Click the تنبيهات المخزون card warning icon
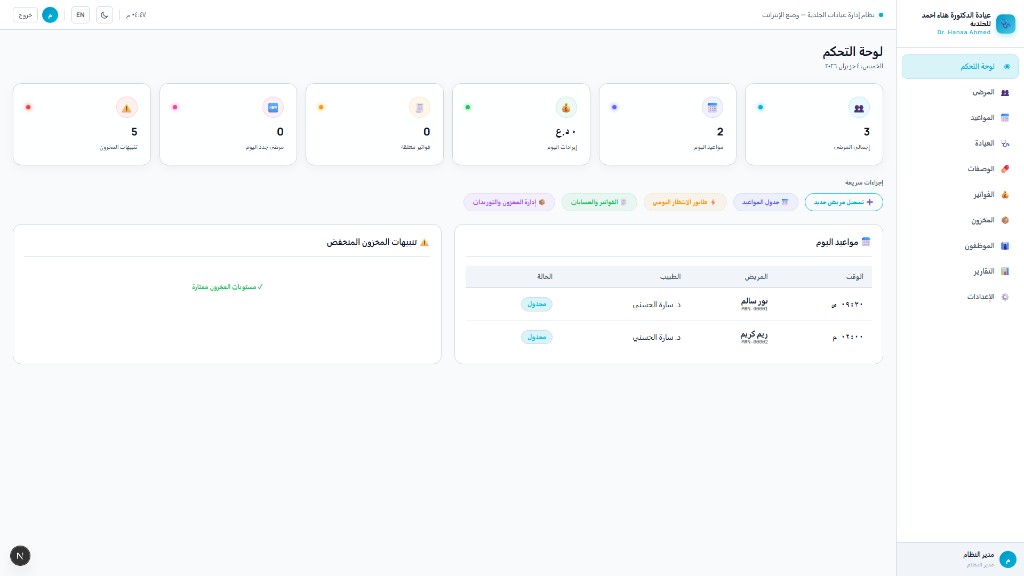The width and height of the screenshot is (1024, 576). click(x=127, y=108)
